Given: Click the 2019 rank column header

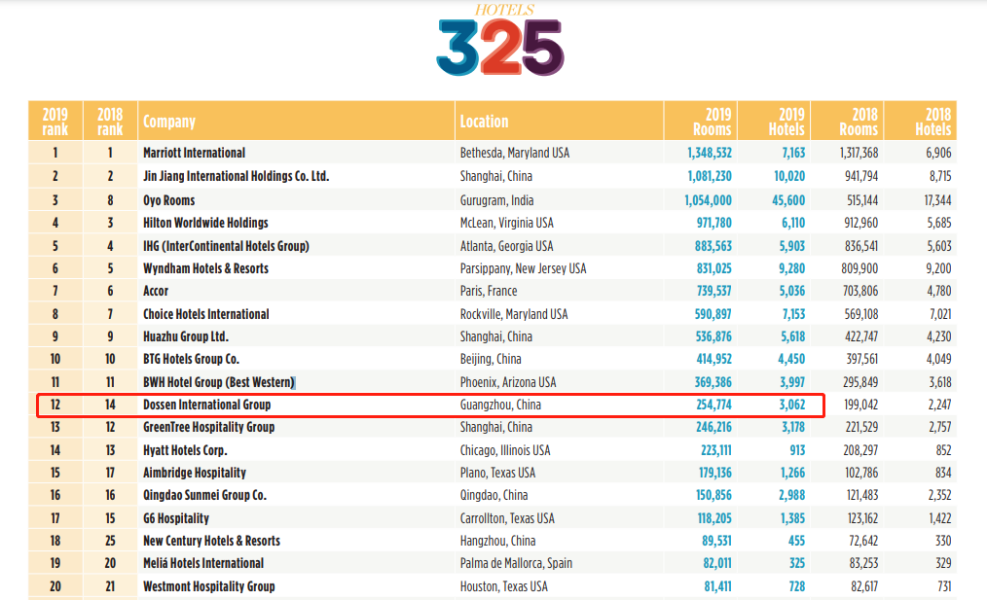Looking at the screenshot, I should [x=55, y=121].
